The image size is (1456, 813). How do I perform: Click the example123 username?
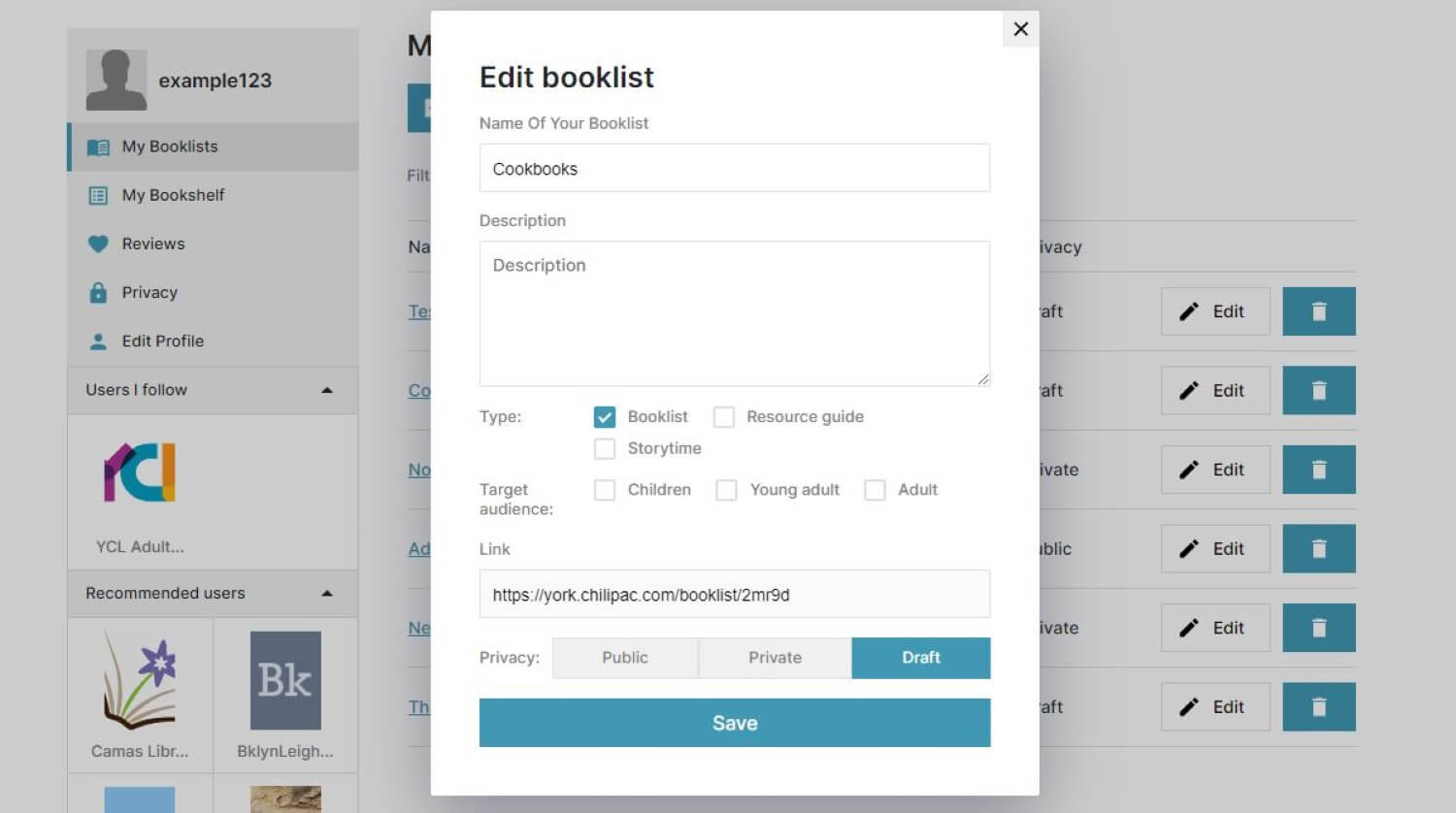click(x=215, y=81)
